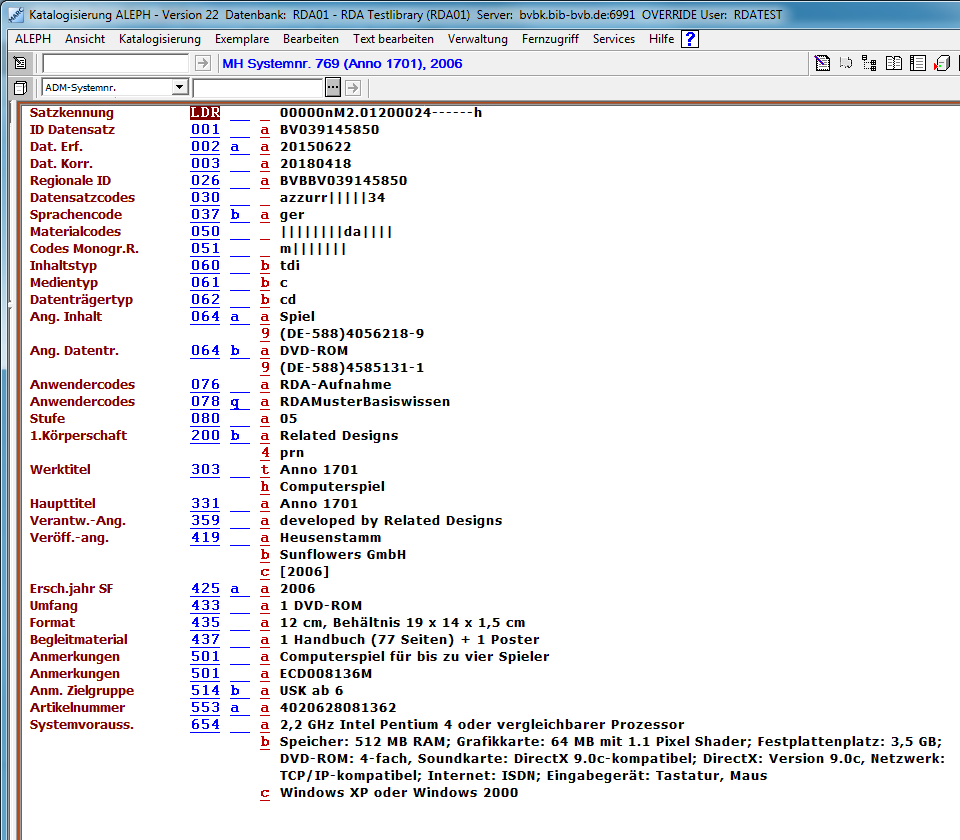Select the highlighted LDR field tag
Viewport: 960px width, 840px height.
coord(205,113)
